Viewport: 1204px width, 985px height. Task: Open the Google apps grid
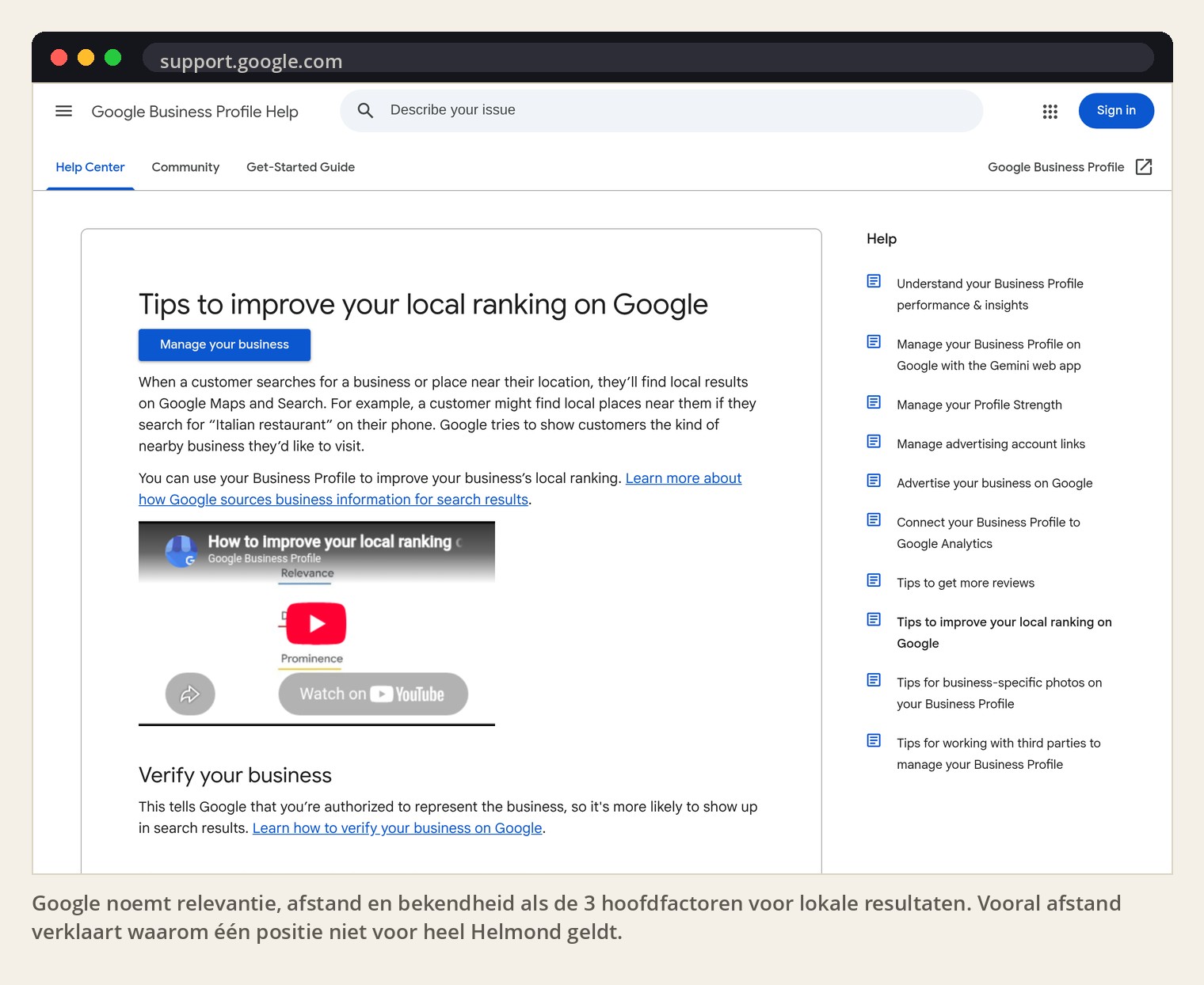(1050, 112)
